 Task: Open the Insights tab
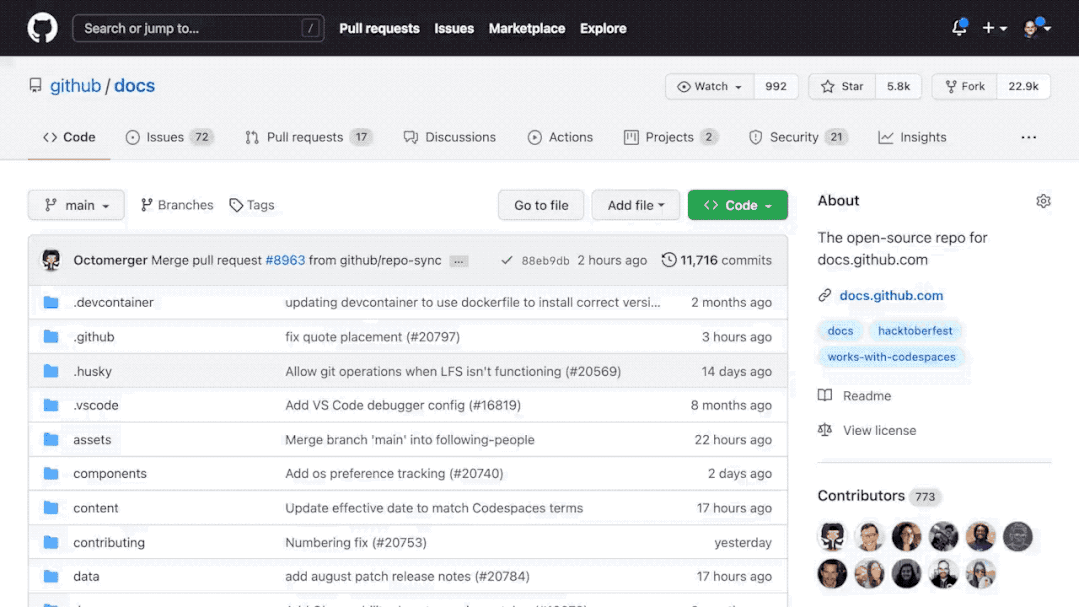coord(912,137)
